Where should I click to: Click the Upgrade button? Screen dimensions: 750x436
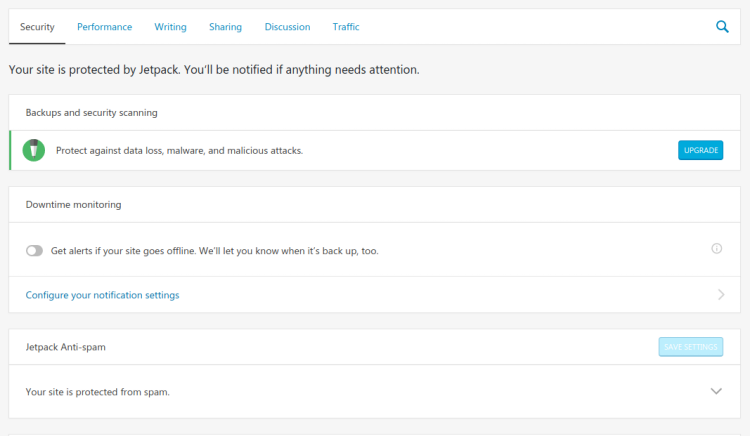click(x=700, y=150)
